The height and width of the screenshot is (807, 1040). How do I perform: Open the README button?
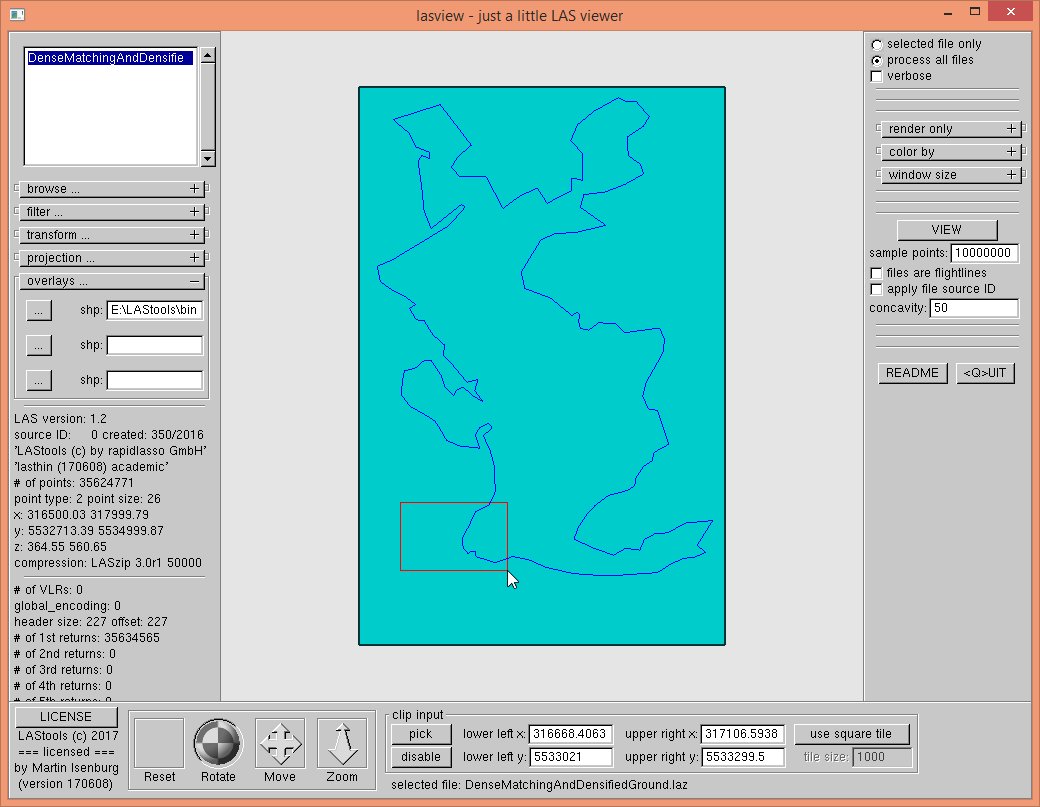click(912, 373)
